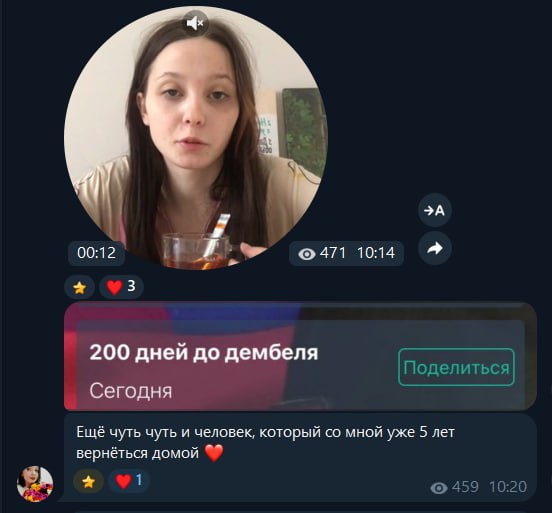Click the 00:12 duration badge
The width and height of the screenshot is (552, 513).
[96, 253]
